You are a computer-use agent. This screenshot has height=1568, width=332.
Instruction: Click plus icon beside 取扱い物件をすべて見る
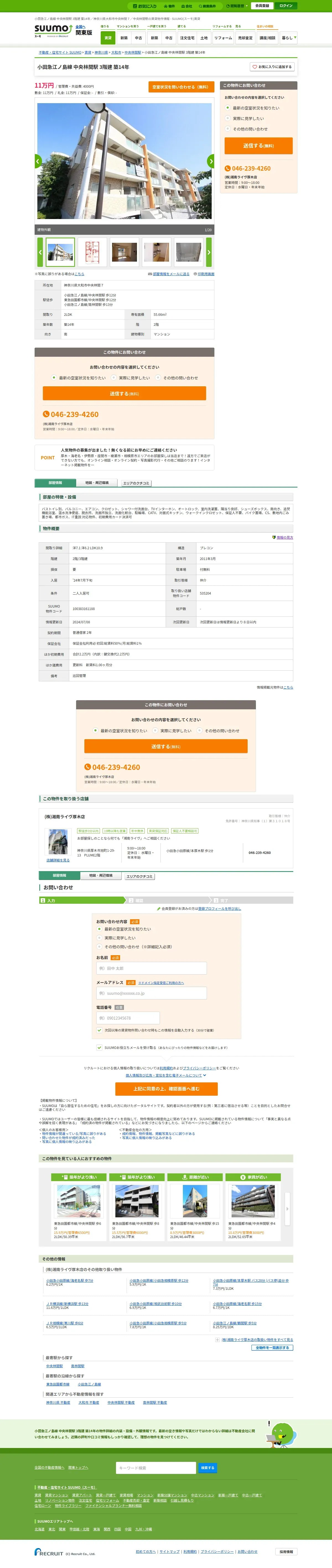pos(217,1340)
